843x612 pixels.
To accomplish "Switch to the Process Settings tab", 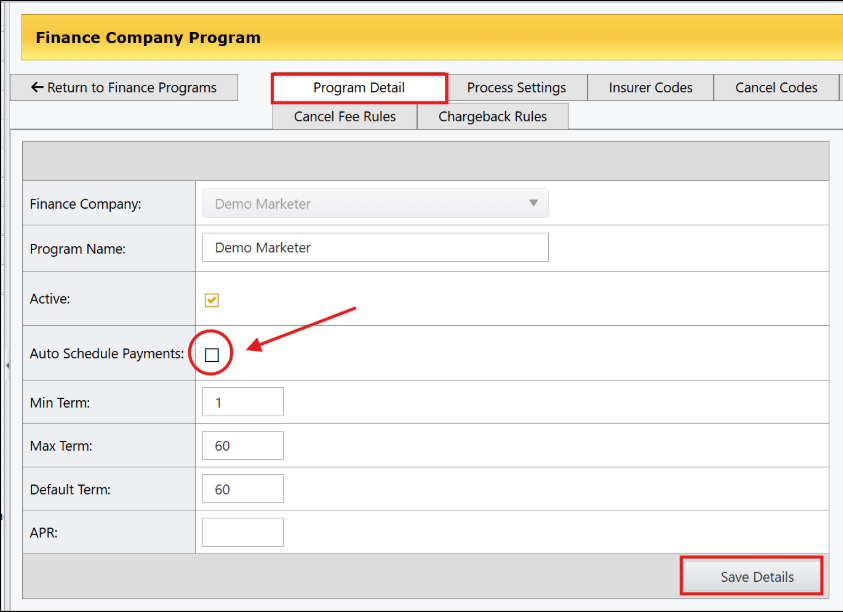I will point(516,88).
